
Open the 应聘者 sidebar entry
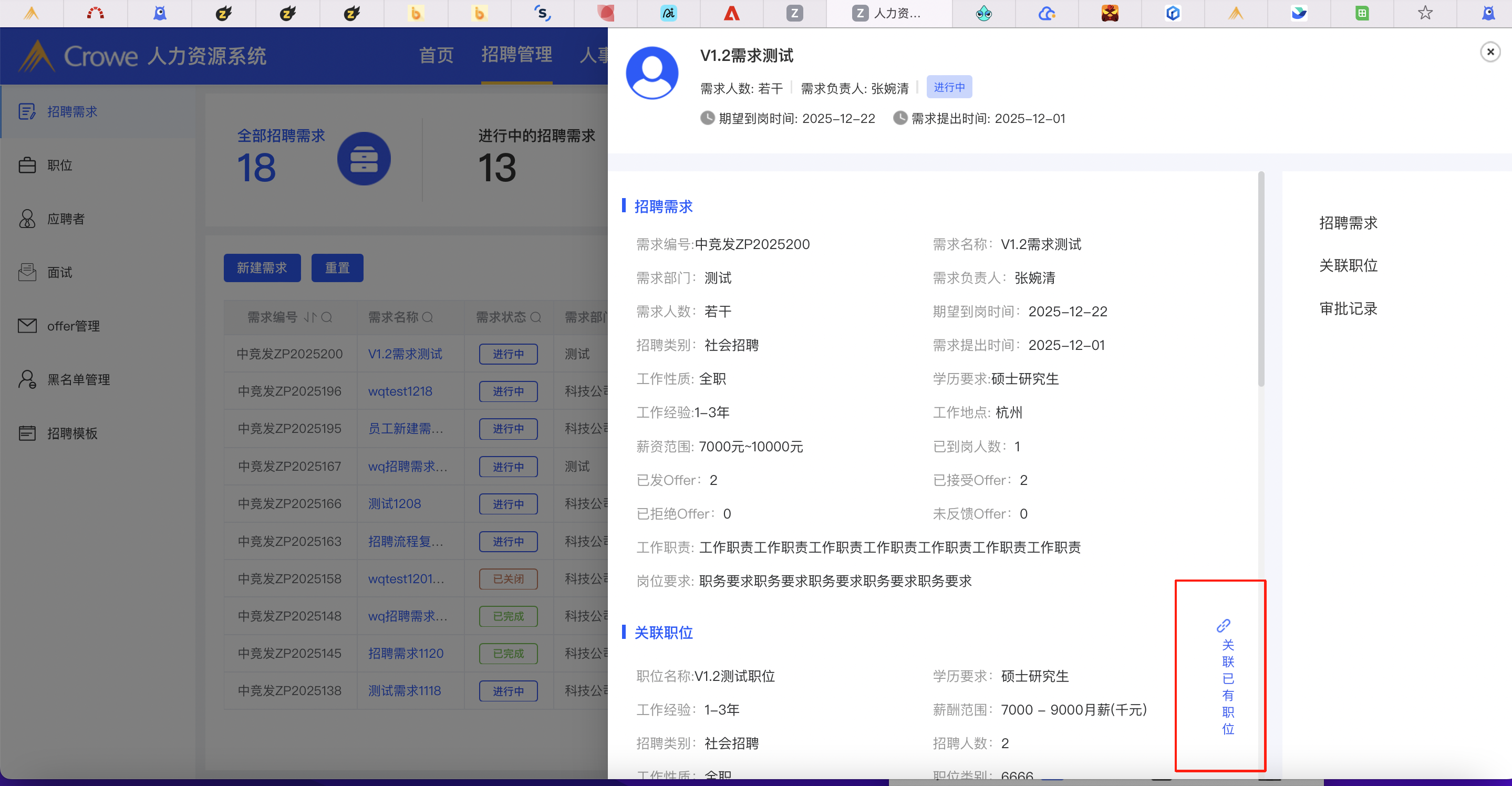coord(65,219)
